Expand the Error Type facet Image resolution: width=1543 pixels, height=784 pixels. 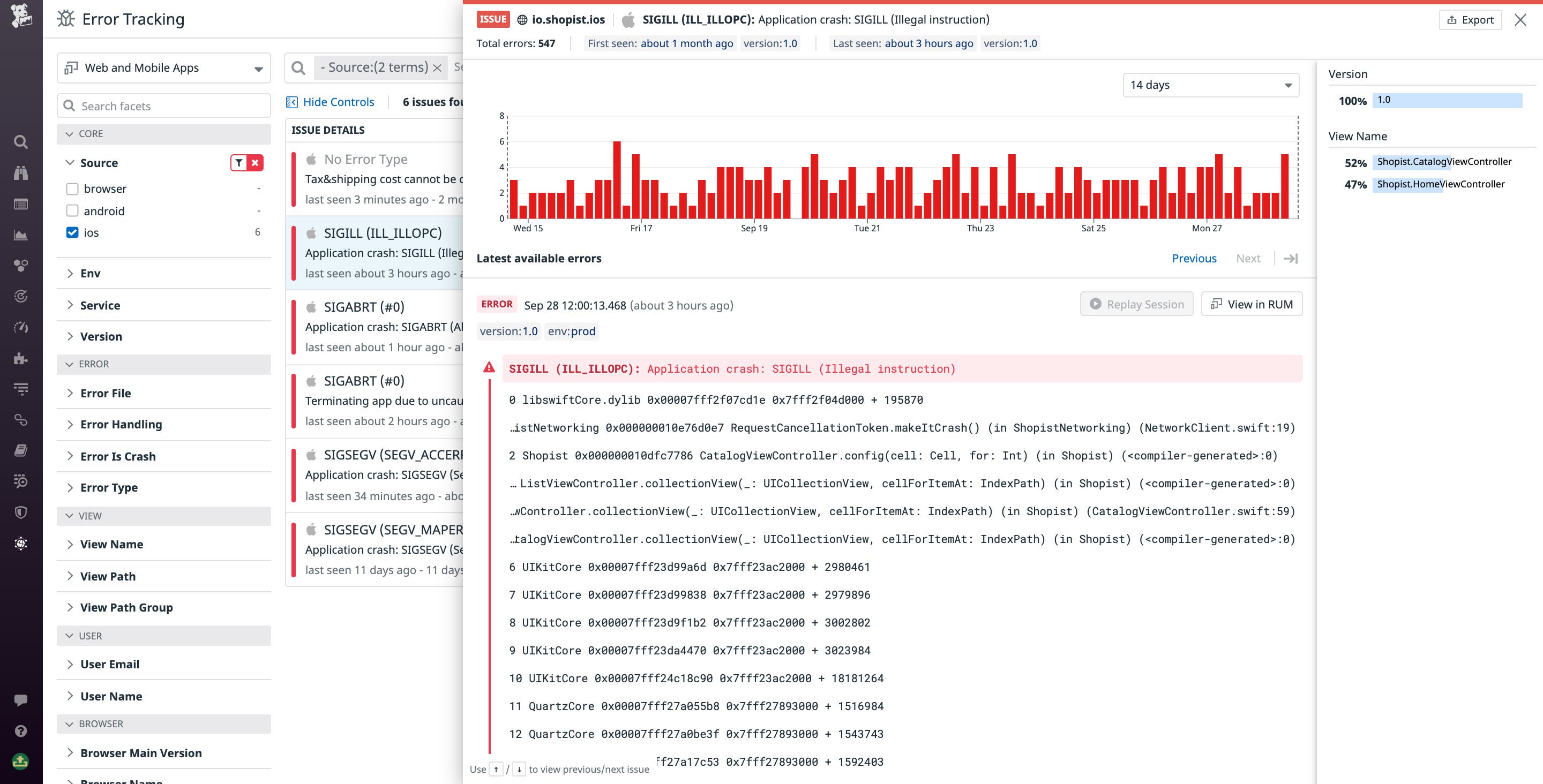[108, 487]
